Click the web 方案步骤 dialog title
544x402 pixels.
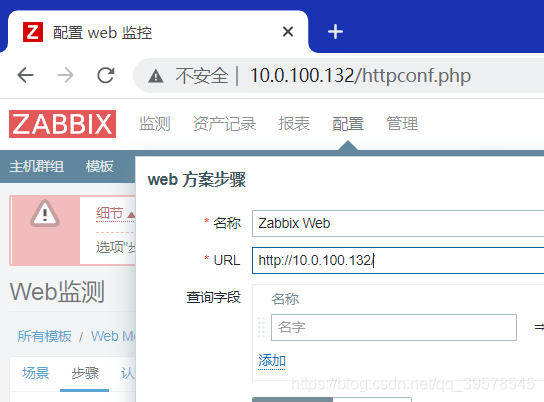(197, 180)
